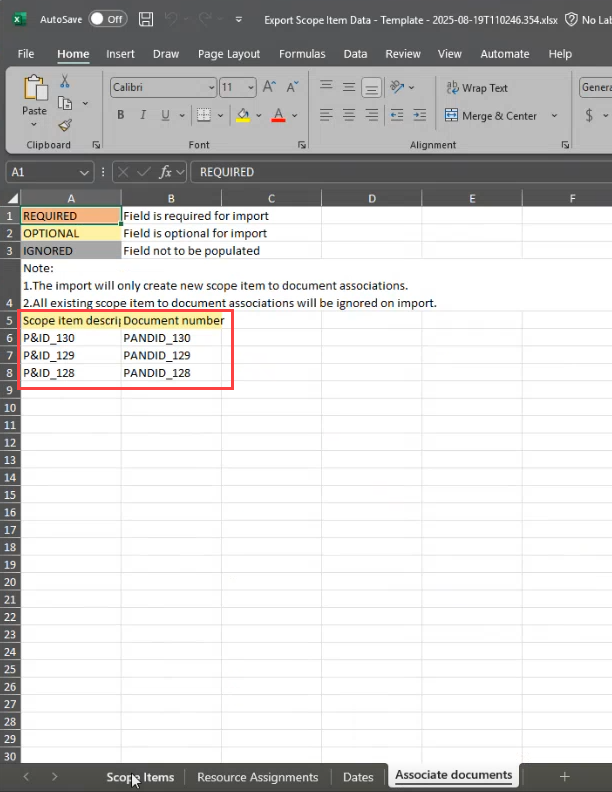The image size is (612, 792).
Task: Add a new sheet with plus icon
Action: coord(564,777)
